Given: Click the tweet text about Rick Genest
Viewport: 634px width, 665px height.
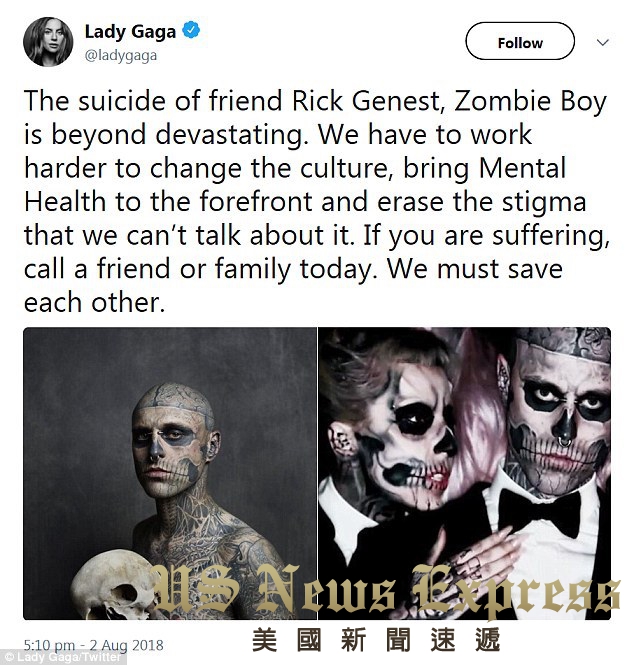Looking at the screenshot, I should click(316, 201).
